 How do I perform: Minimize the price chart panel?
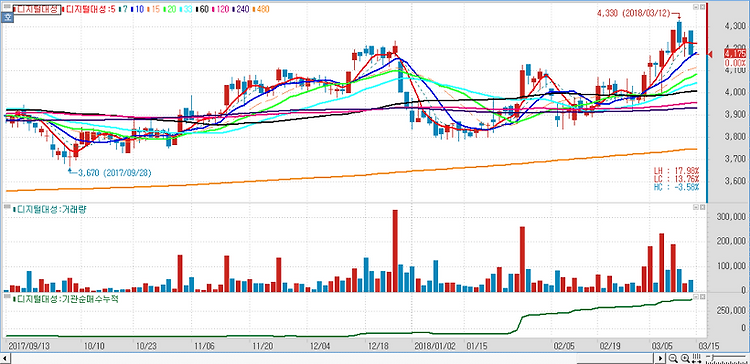click(695, 7)
